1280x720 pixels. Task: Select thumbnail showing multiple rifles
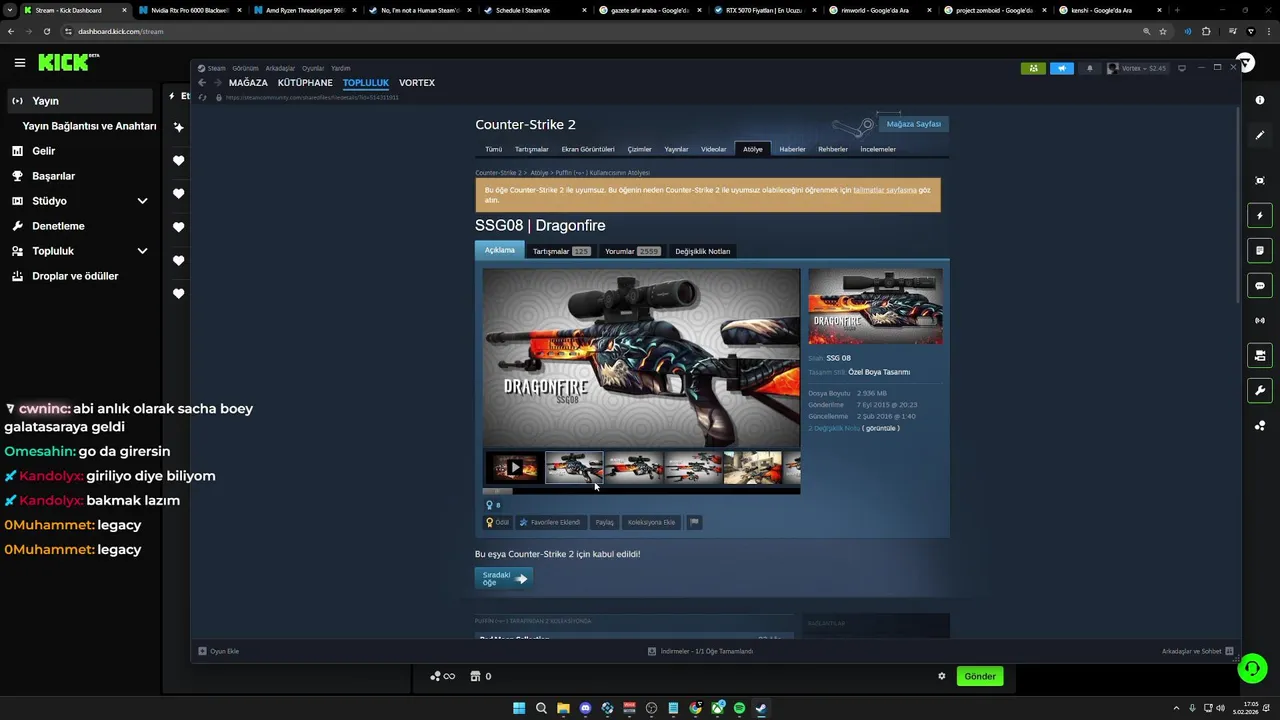pos(693,467)
